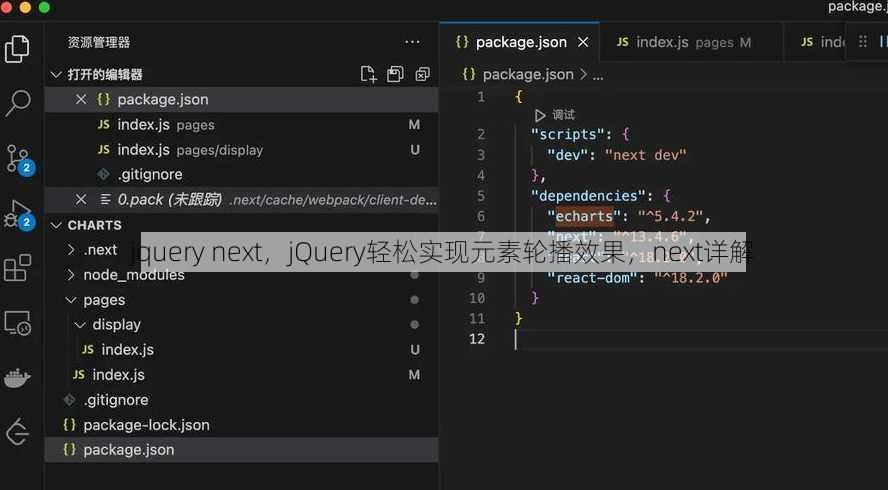Viewport: 888px width, 490px height.
Task: Click the "^5.4.2" version string
Action: coord(671,216)
